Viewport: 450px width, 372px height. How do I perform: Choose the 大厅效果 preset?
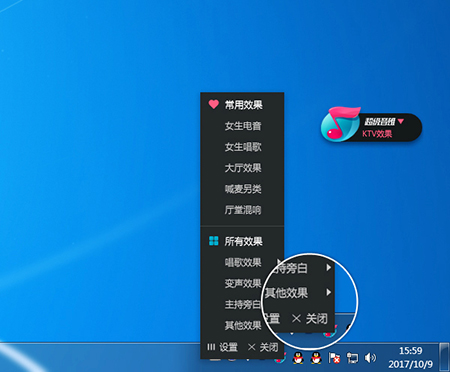click(243, 168)
